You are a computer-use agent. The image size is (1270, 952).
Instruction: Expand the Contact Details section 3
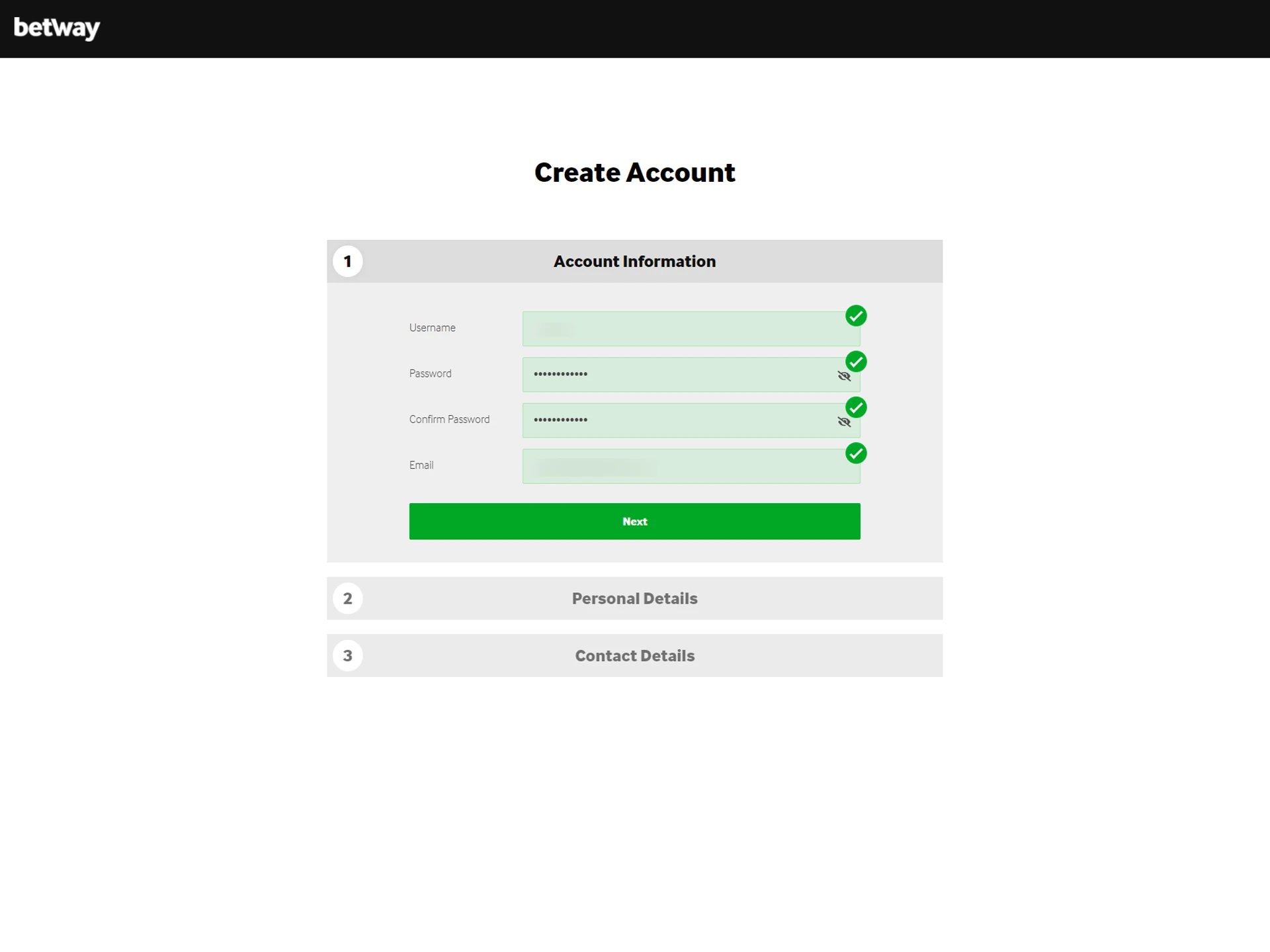634,655
